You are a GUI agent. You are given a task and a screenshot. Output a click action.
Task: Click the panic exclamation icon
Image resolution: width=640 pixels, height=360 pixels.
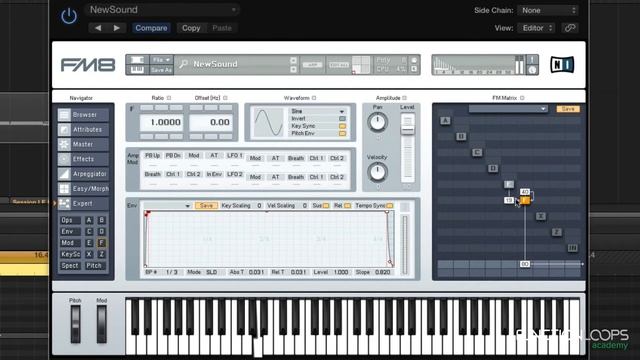click(532, 60)
